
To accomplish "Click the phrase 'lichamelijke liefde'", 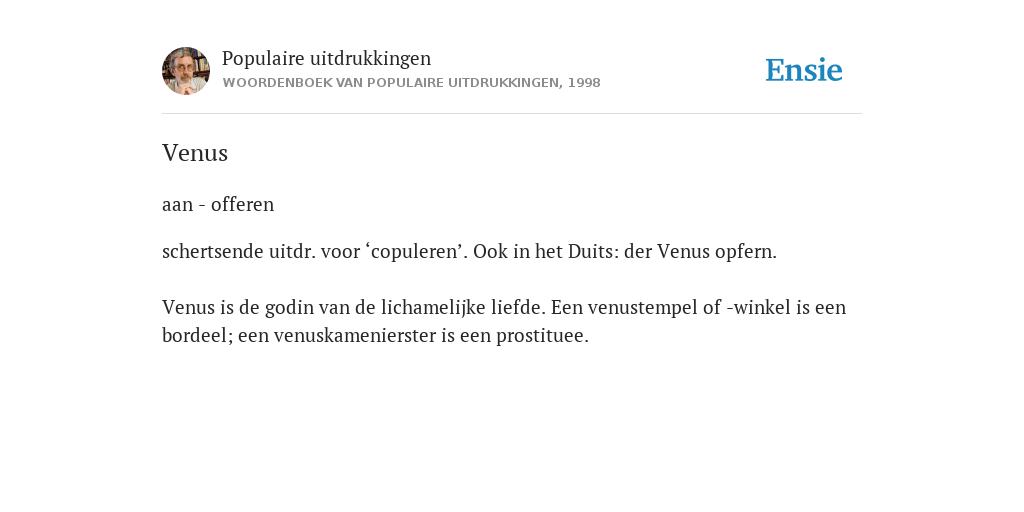I will click(x=461, y=308).
